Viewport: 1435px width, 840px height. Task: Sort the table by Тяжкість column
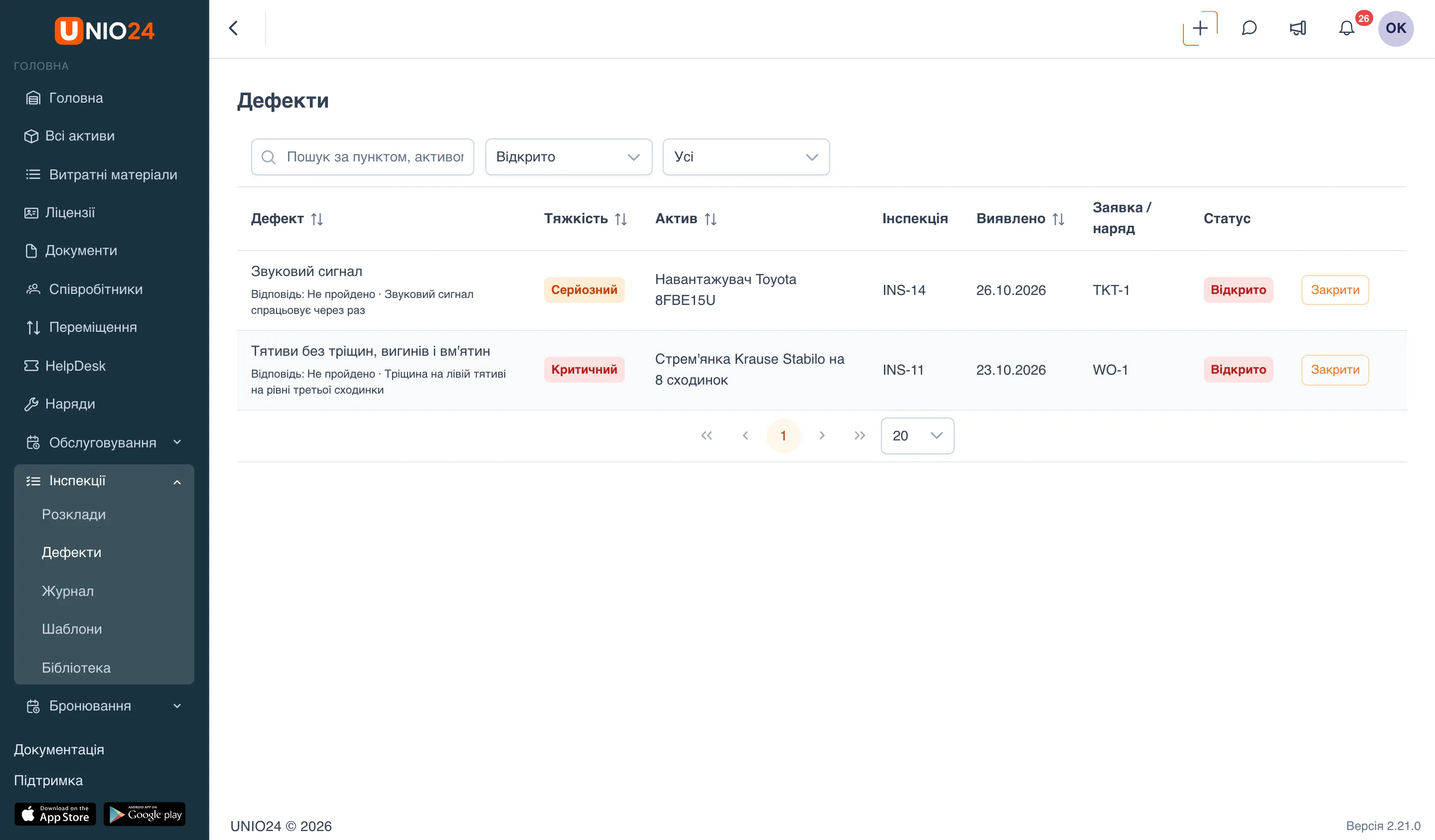(621, 219)
